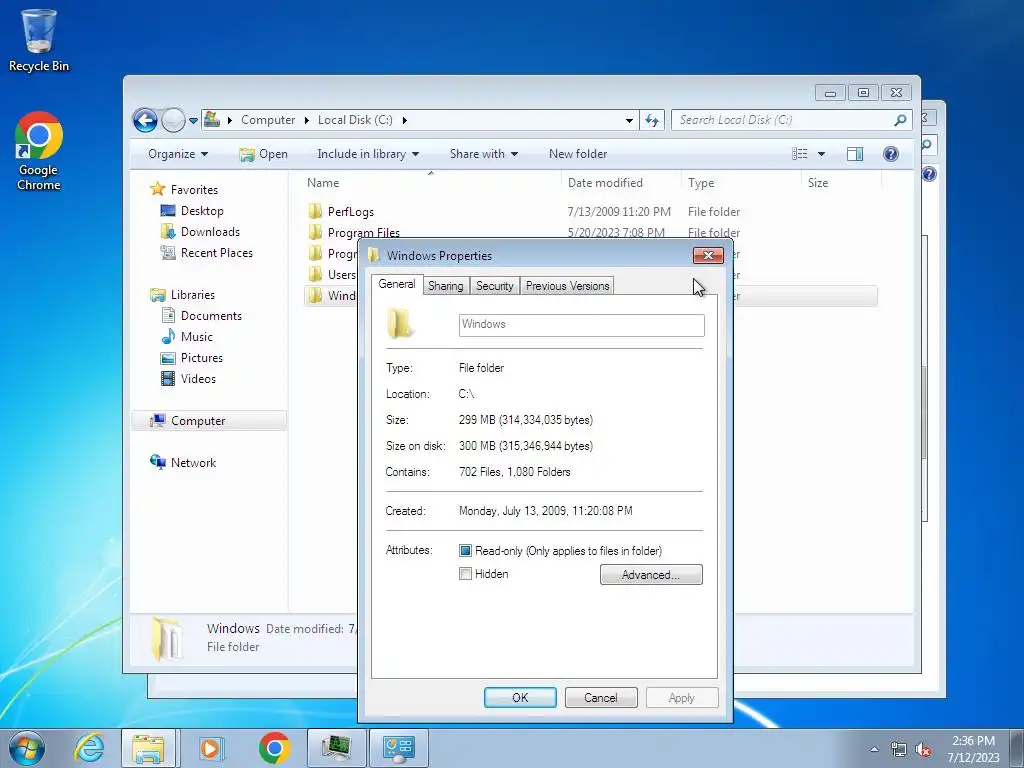Open Explorer help question mark icon
1024x768 pixels.
891,154
